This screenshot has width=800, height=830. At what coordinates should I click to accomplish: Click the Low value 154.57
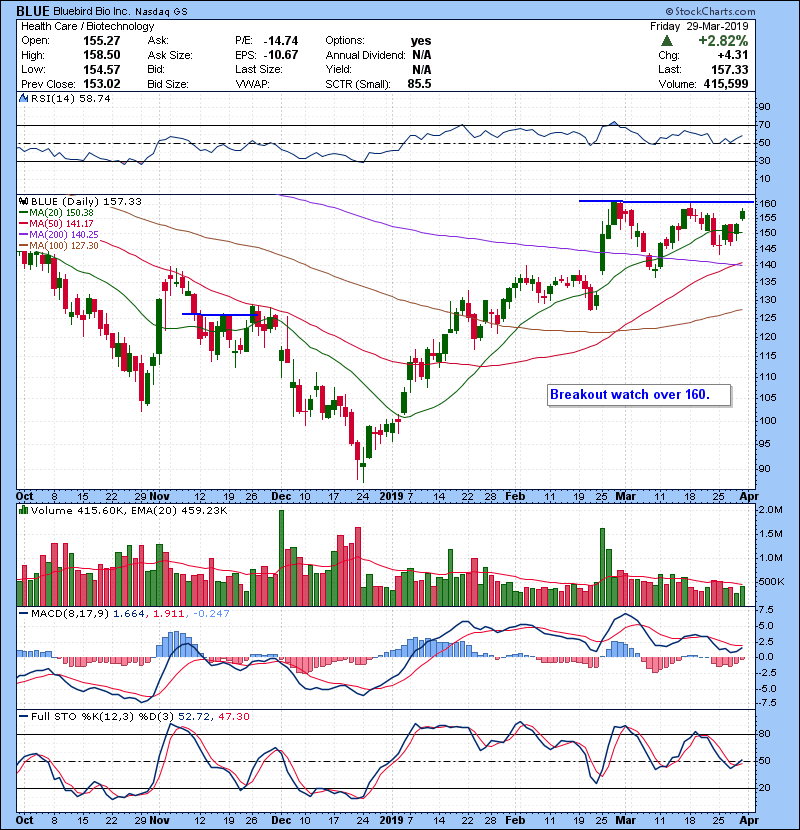(102, 69)
